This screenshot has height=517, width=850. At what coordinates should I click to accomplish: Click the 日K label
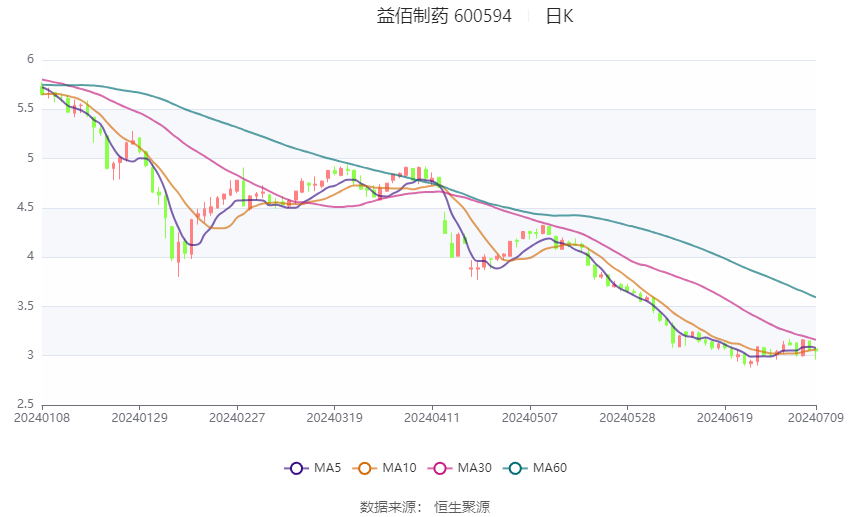tap(559, 16)
